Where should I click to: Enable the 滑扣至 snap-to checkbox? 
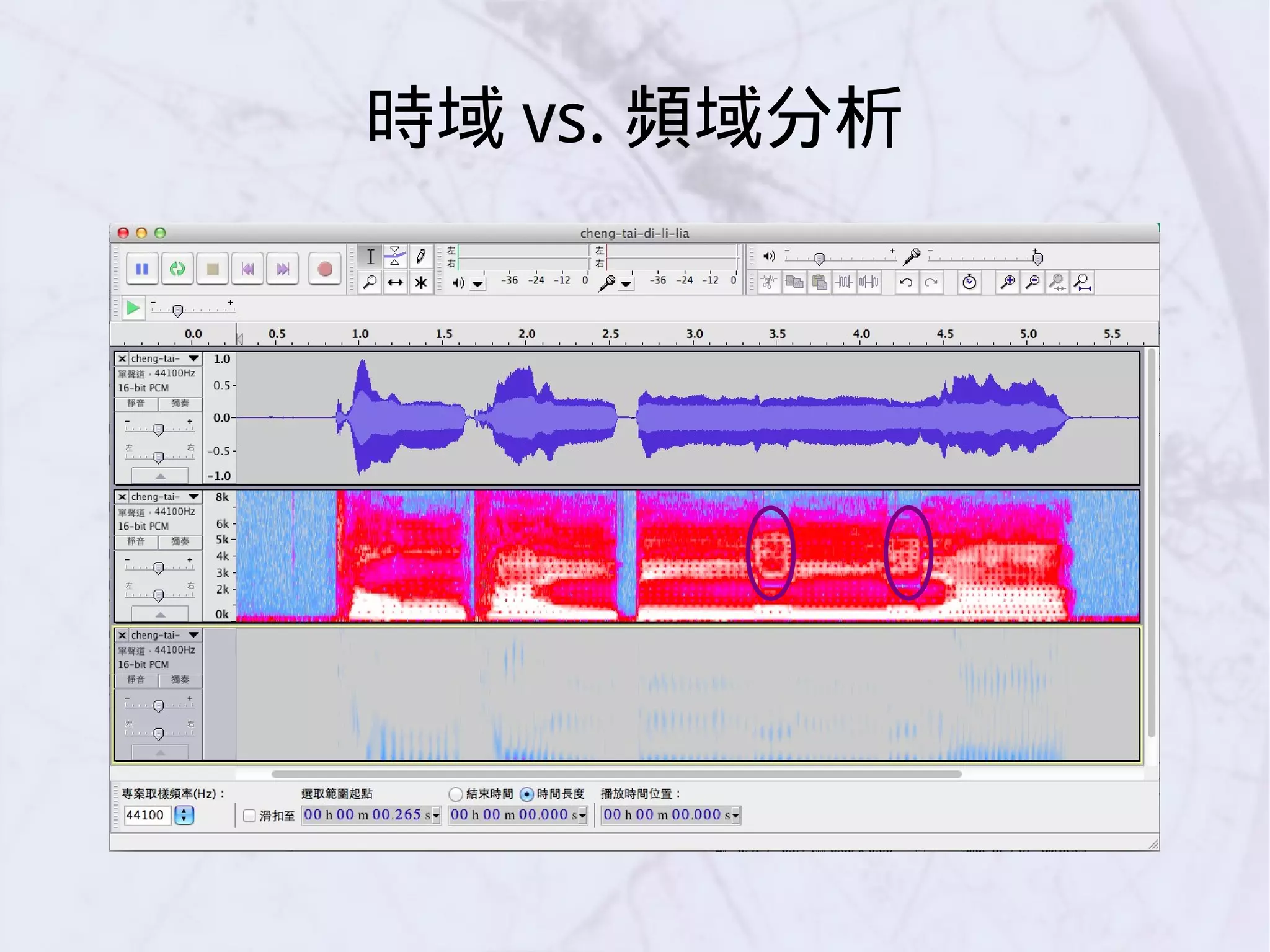click(x=249, y=816)
